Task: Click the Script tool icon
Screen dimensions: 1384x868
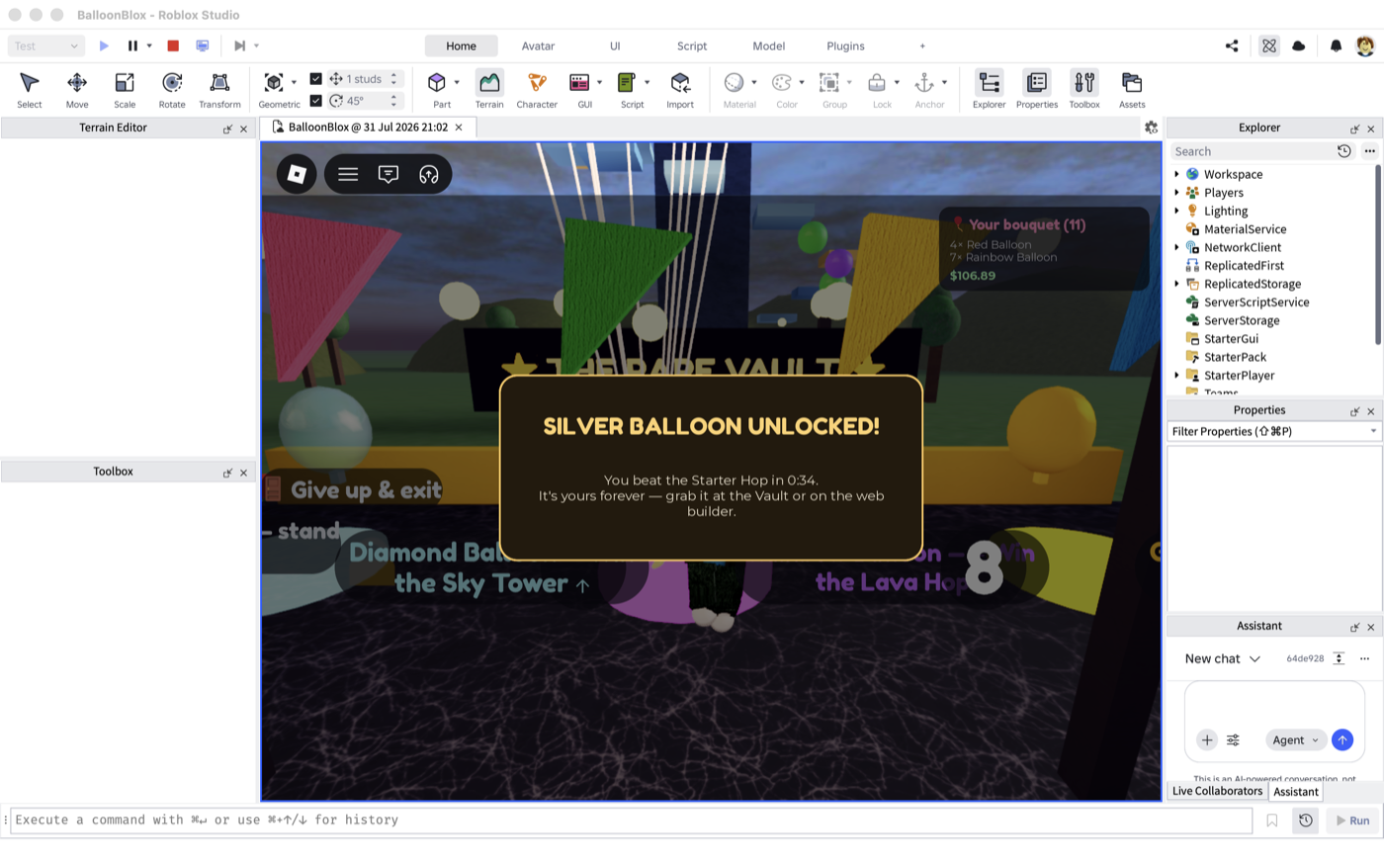Action: pyautogui.click(x=627, y=83)
